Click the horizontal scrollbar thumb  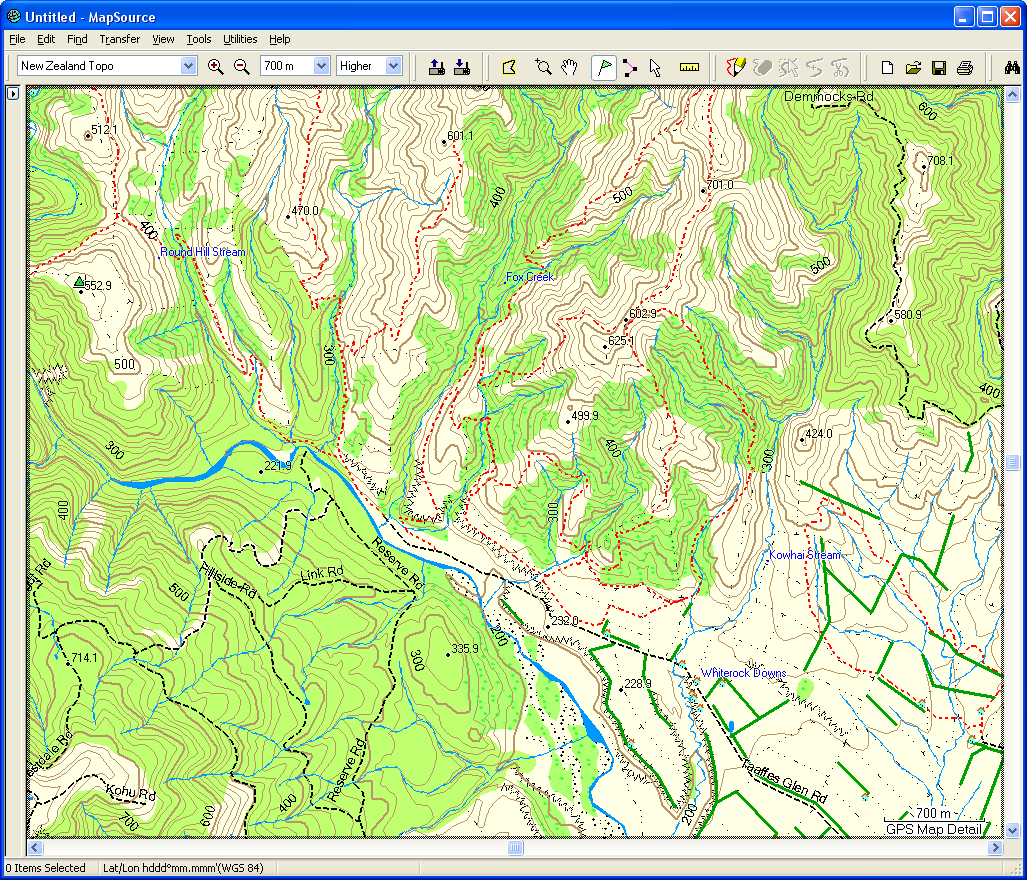tap(515, 848)
